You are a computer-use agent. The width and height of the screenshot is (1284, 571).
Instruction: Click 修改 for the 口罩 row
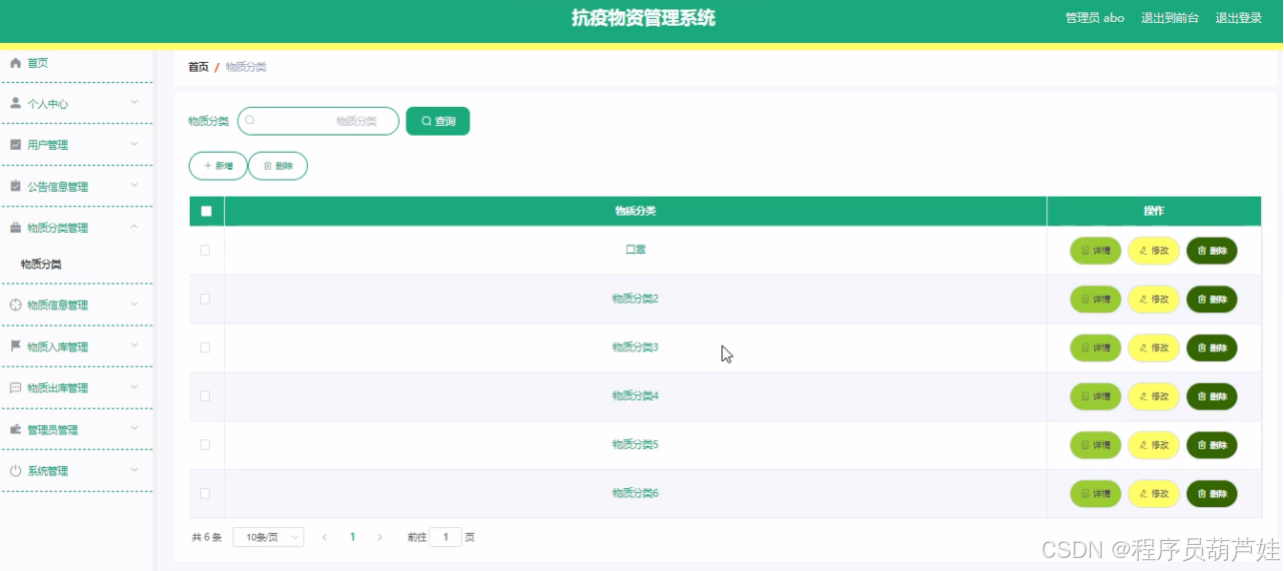tap(1154, 251)
